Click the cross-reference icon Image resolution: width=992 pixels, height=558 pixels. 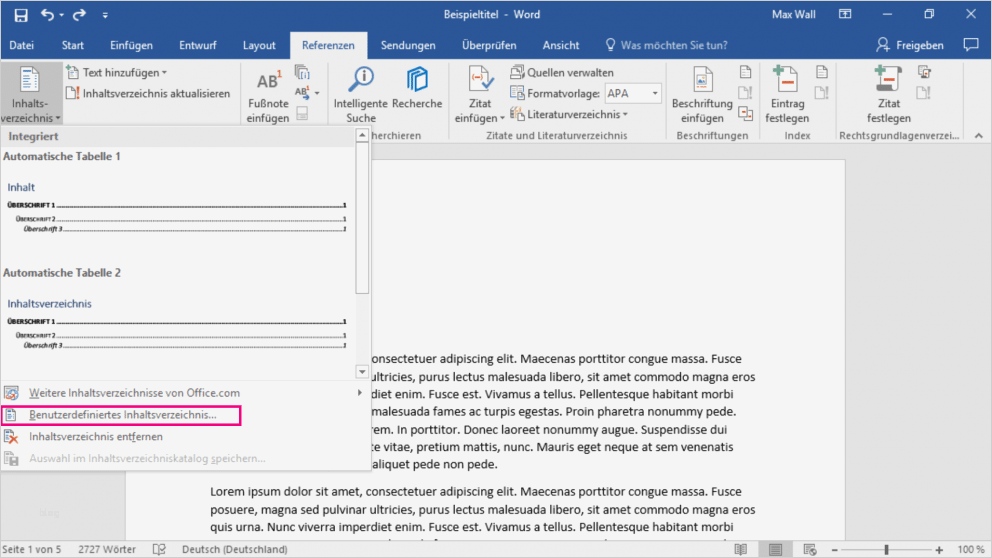point(745,114)
